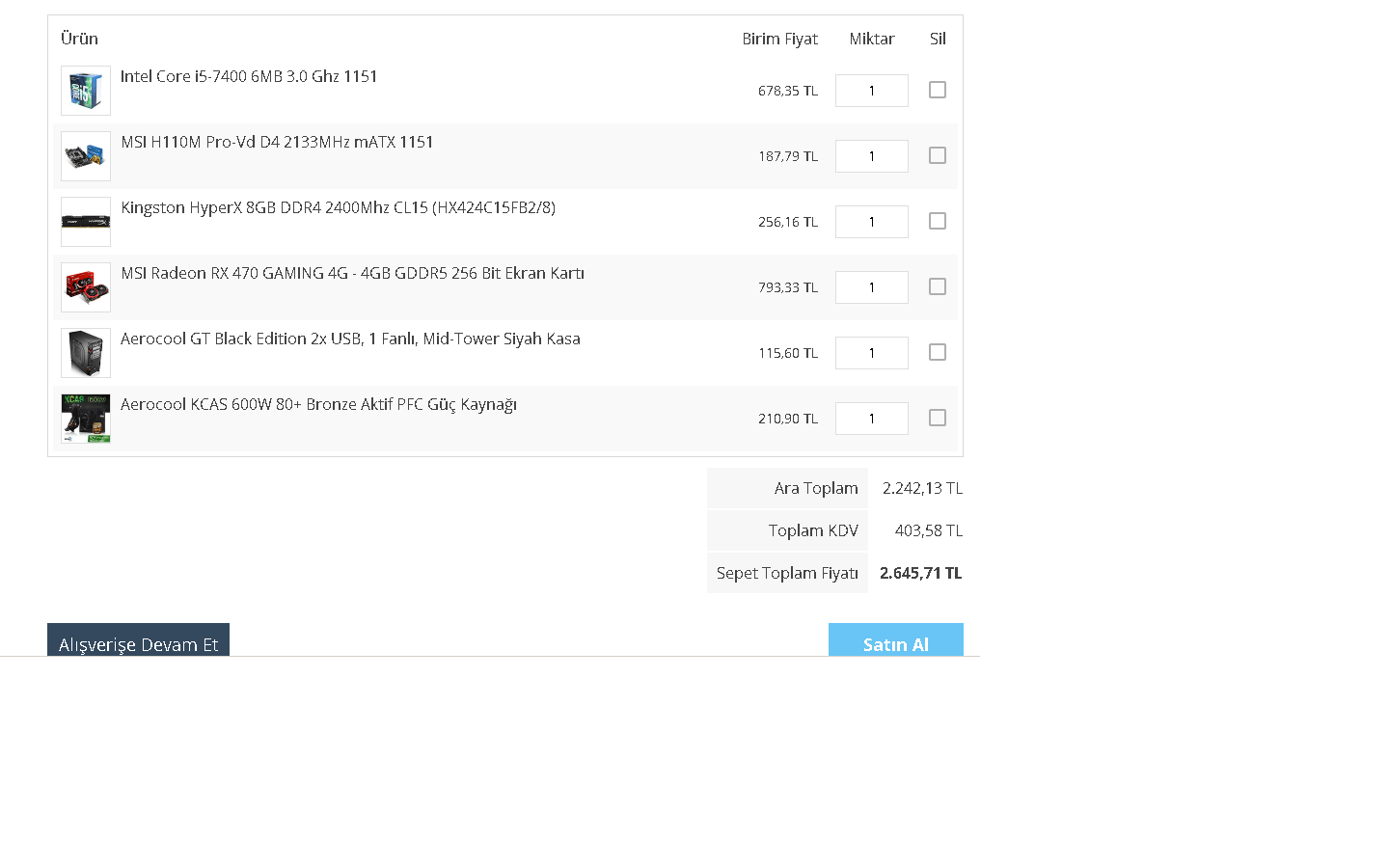This screenshot has width=1389, height=868.
Task: Open the Intel Core i5-7400 product thumbnail
Action: (86, 91)
